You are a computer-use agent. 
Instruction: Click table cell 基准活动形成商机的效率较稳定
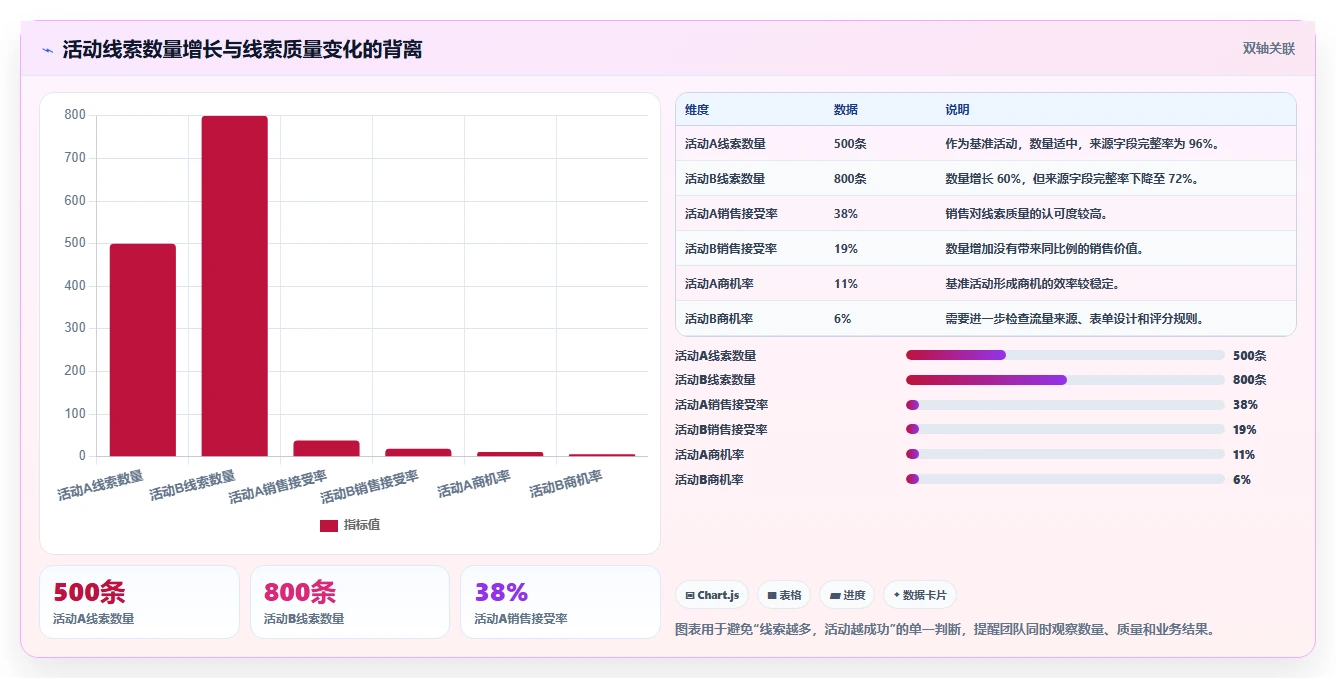click(x=1032, y=284)
